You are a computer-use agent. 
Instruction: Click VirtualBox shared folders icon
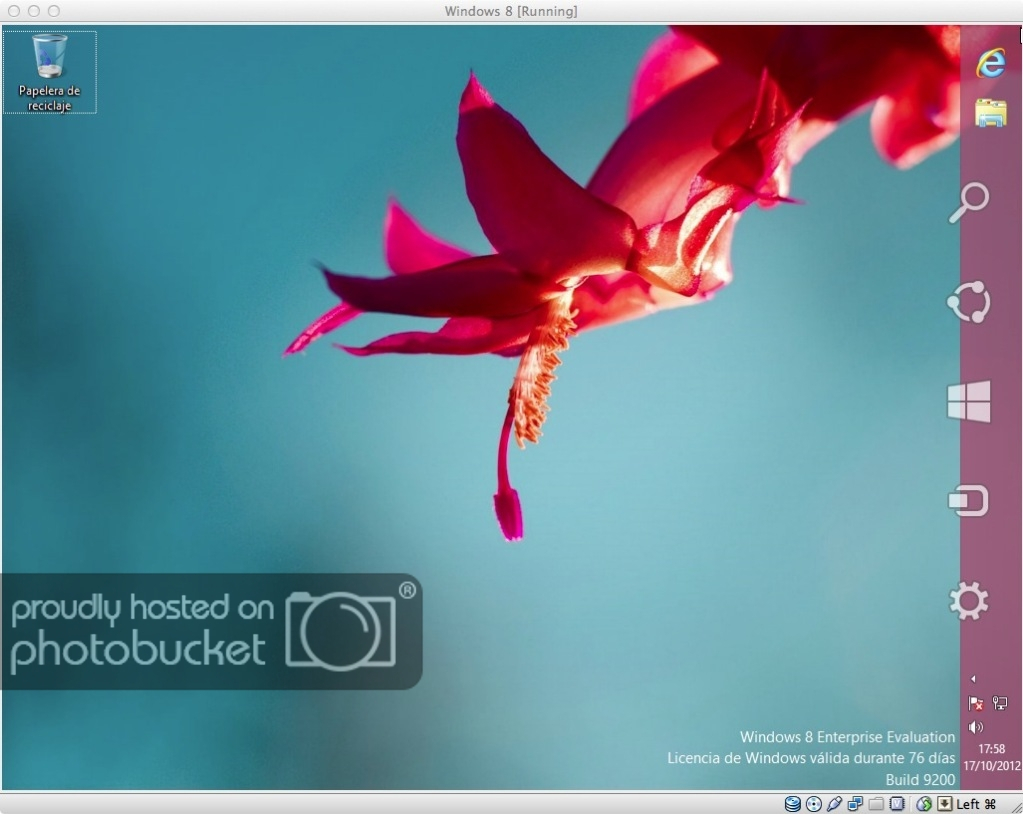tap(876, 804)
